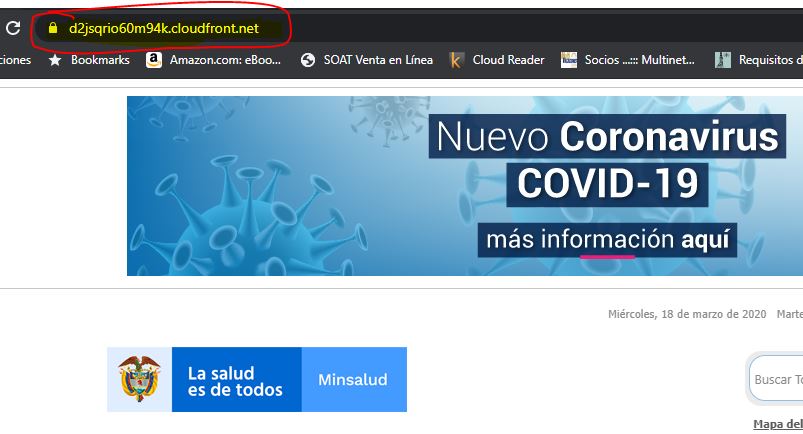Screen dimensions: 803x434
Task: Click 'La salud es de todos' logo
Action: (x=236, y=381)
